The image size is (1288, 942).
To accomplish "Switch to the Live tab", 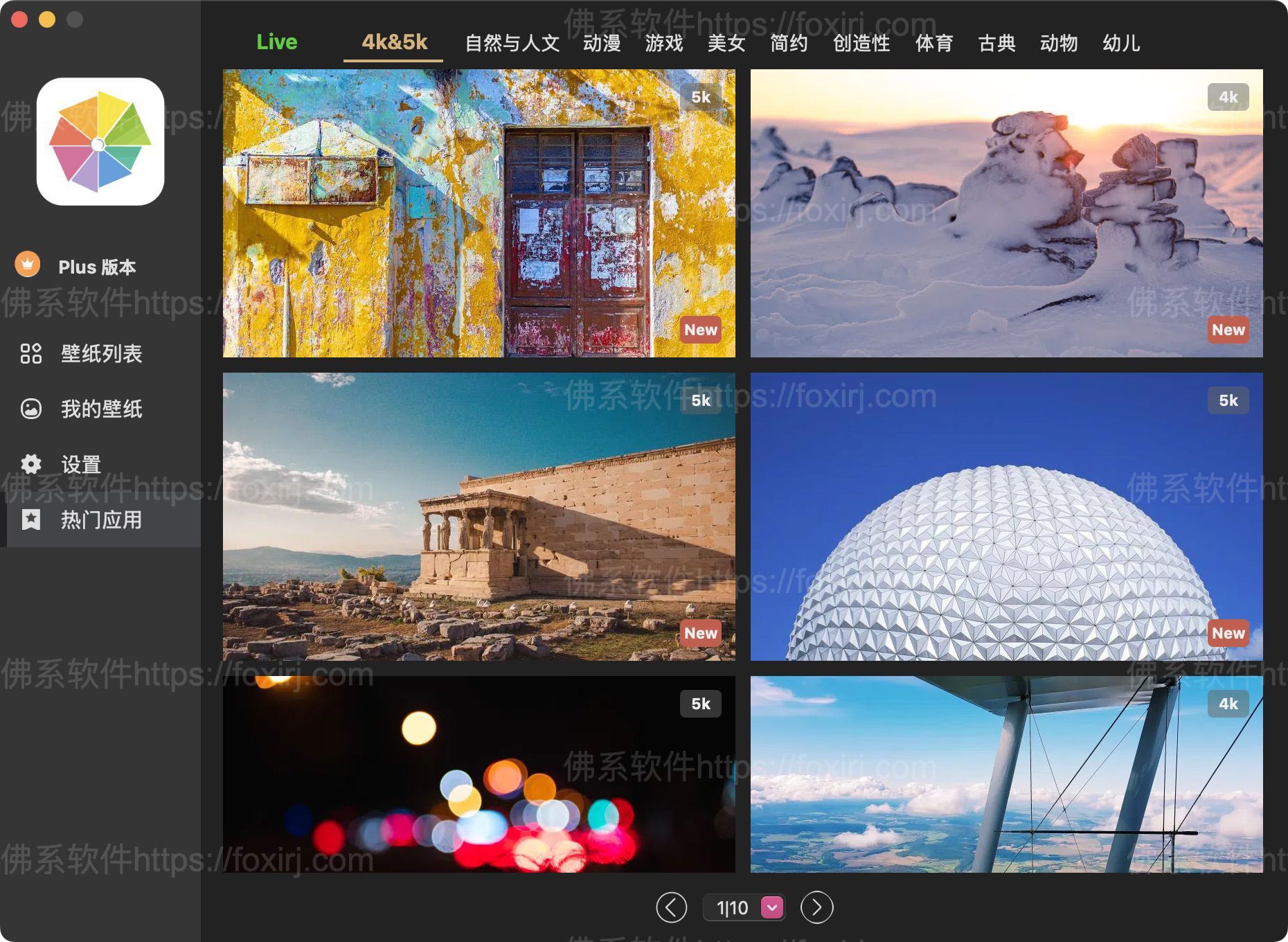I will [276, 42].
